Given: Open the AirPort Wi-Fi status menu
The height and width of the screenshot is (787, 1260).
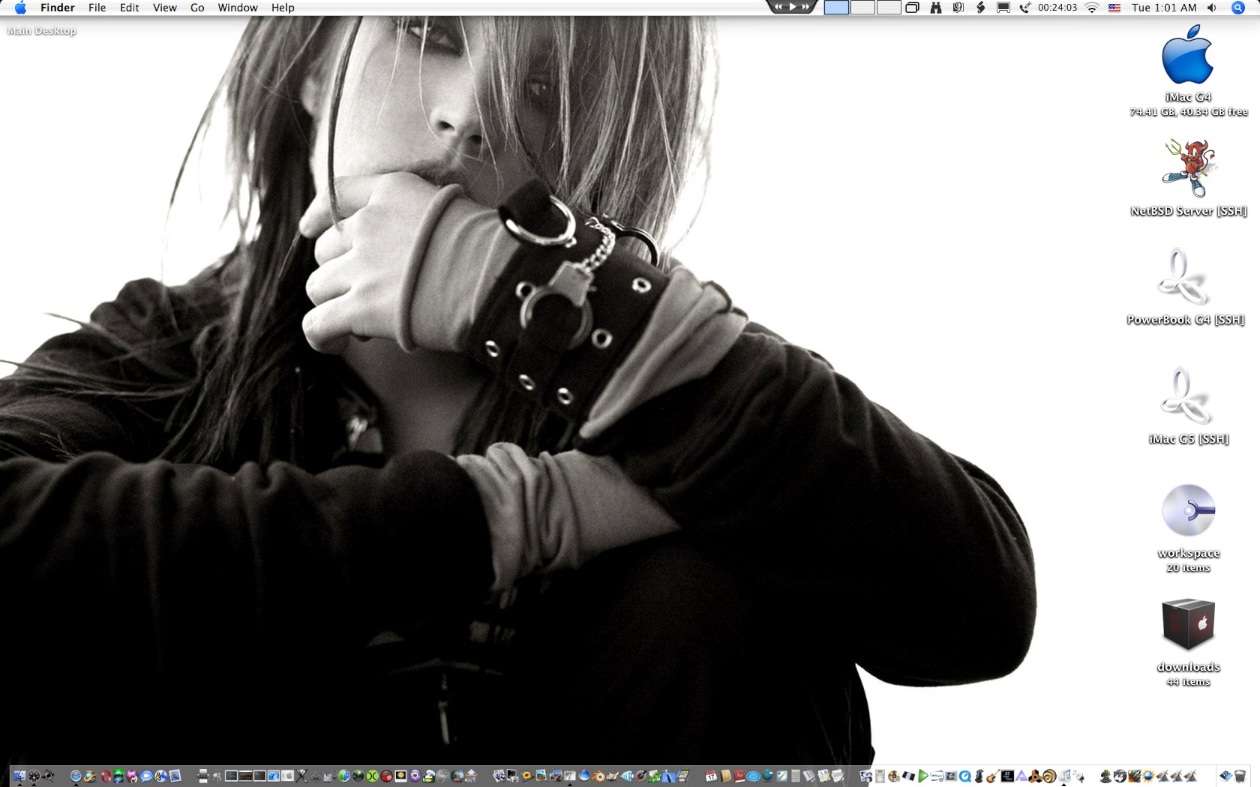Looking at the screenshot, I should [x=1092, y=7].
